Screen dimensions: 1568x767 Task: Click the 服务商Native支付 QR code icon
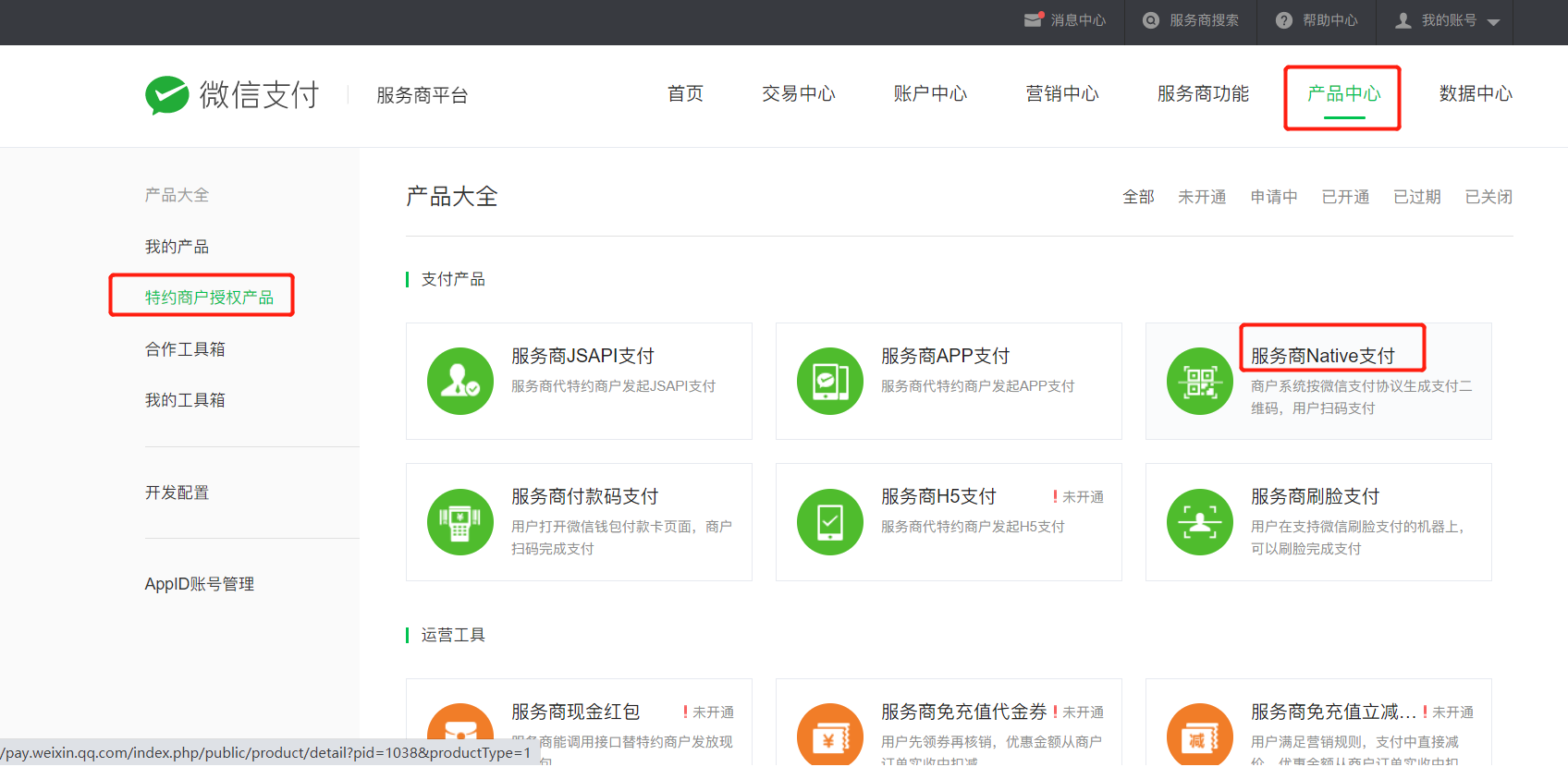tap(1200, 381)
